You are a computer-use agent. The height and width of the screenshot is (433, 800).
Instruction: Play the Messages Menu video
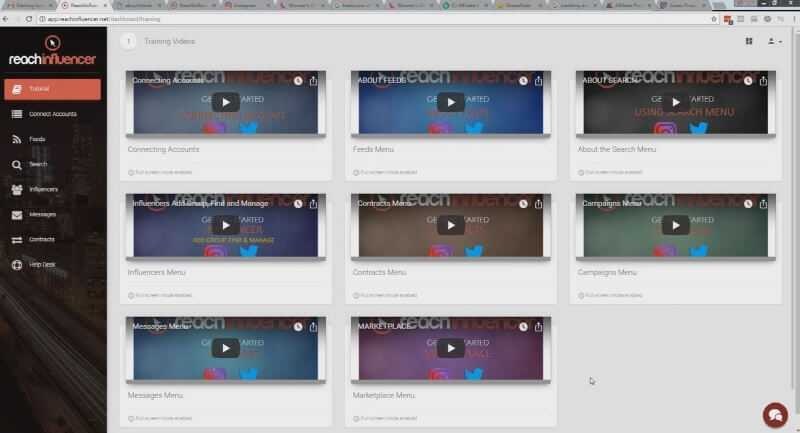coord(226,348)
